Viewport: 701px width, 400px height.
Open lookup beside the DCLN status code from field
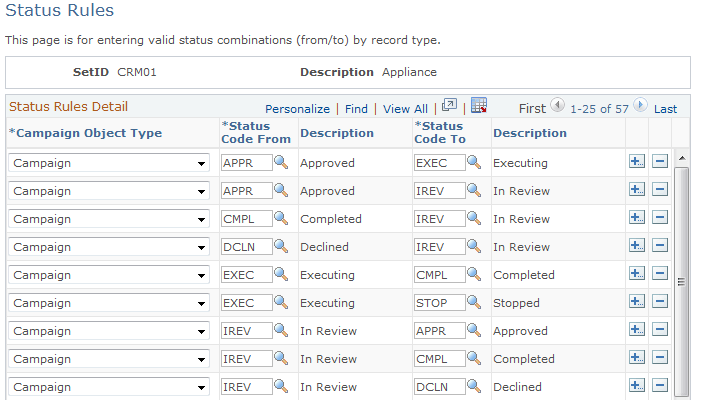(281, 246)
